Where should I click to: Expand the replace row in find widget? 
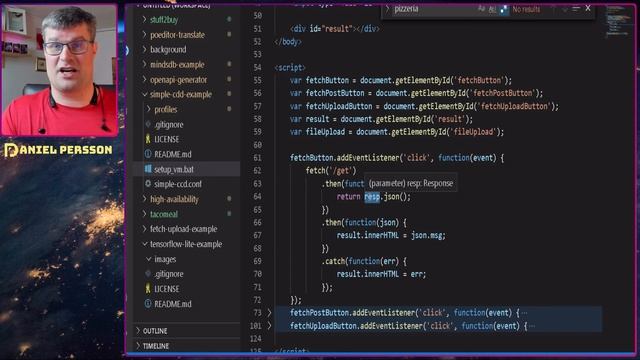coord(388,9)
